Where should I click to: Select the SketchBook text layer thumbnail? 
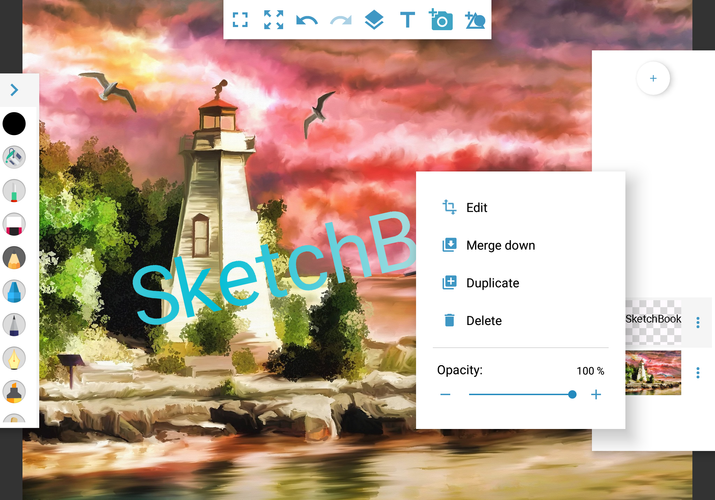pyautogui.click(x=653, y=322)
